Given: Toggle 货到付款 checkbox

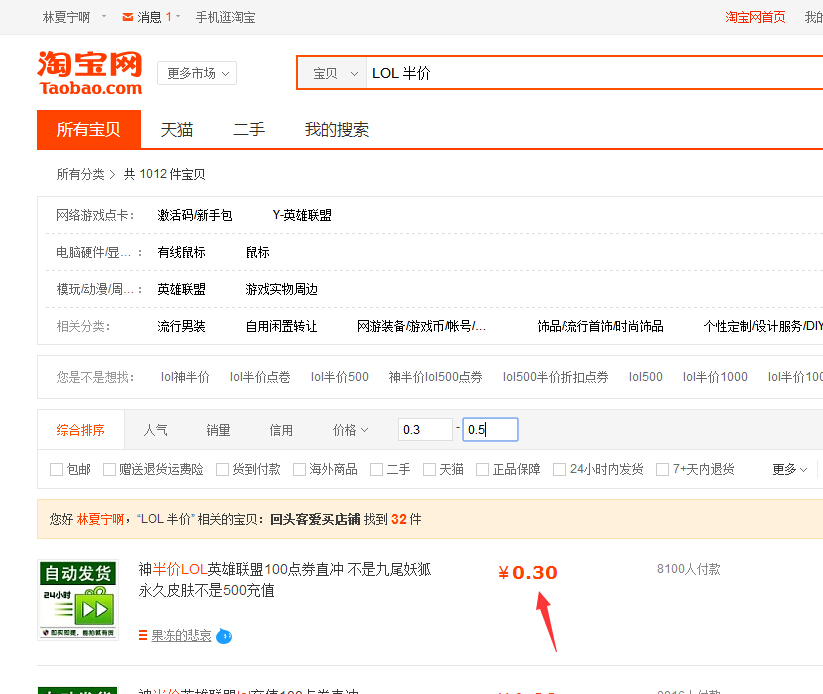Looking at the screenshot, I should coord(223,469).
